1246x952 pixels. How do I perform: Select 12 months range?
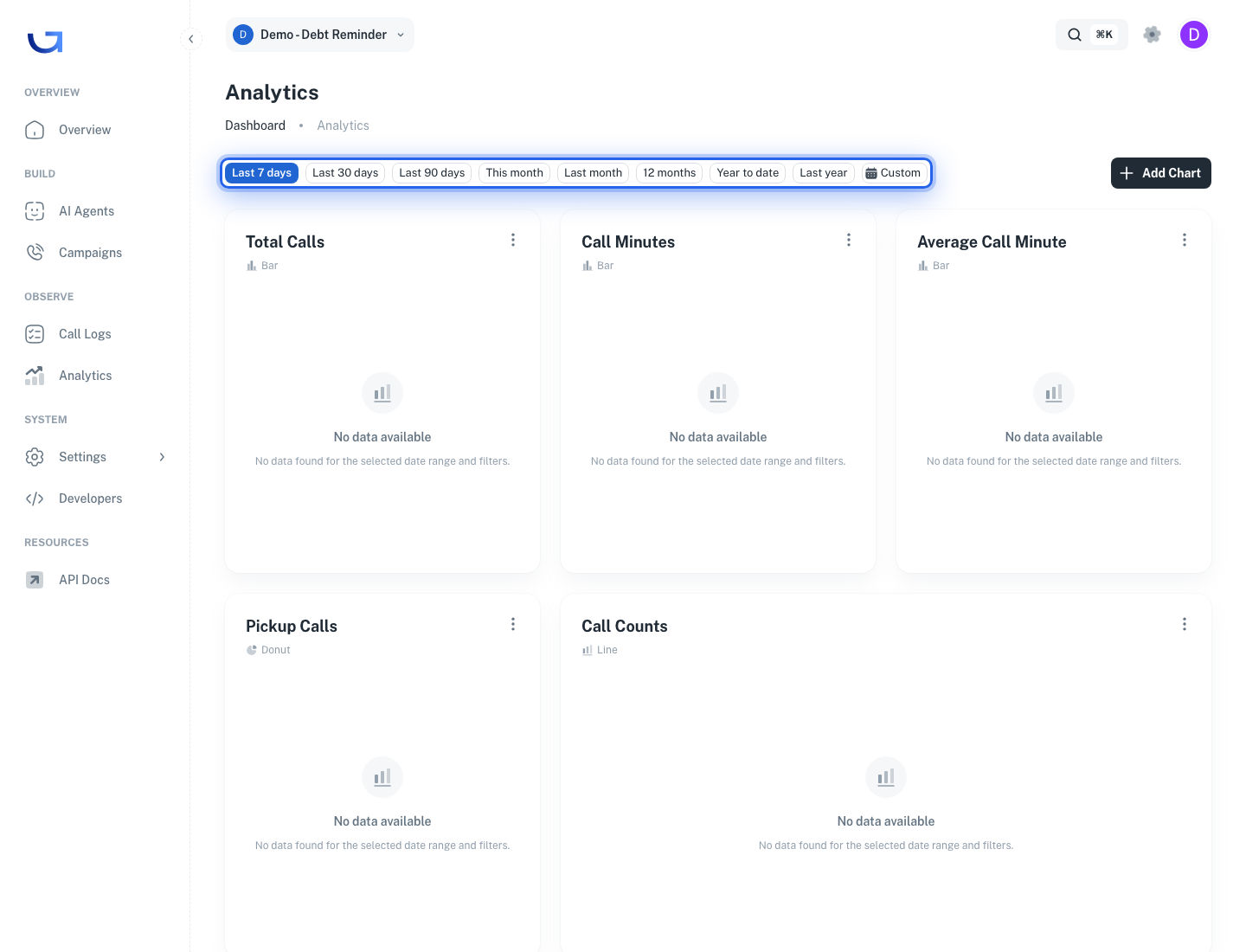point(669,173)
